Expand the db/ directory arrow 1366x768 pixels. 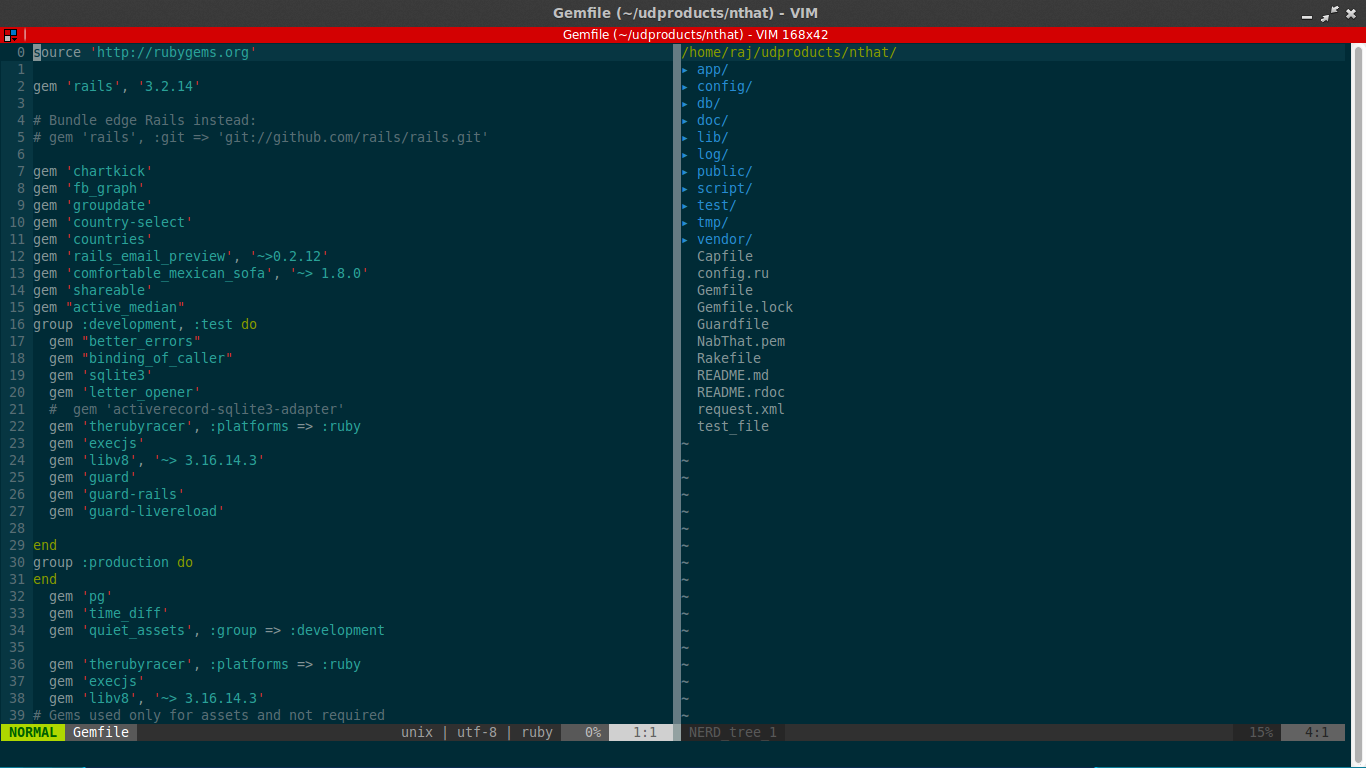[685, 103]
